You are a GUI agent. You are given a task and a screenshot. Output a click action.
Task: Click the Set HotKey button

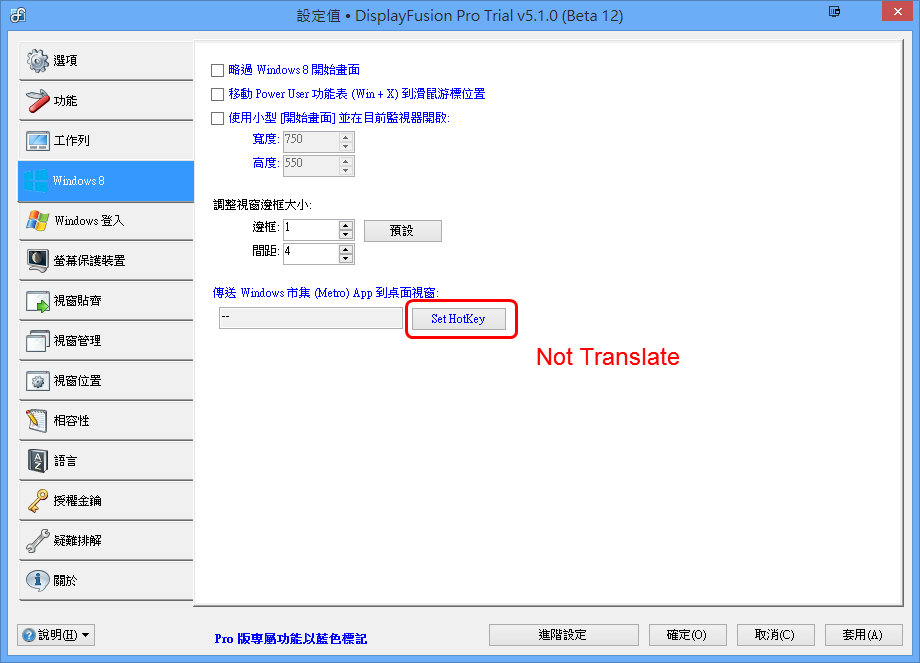pos(459,319)
